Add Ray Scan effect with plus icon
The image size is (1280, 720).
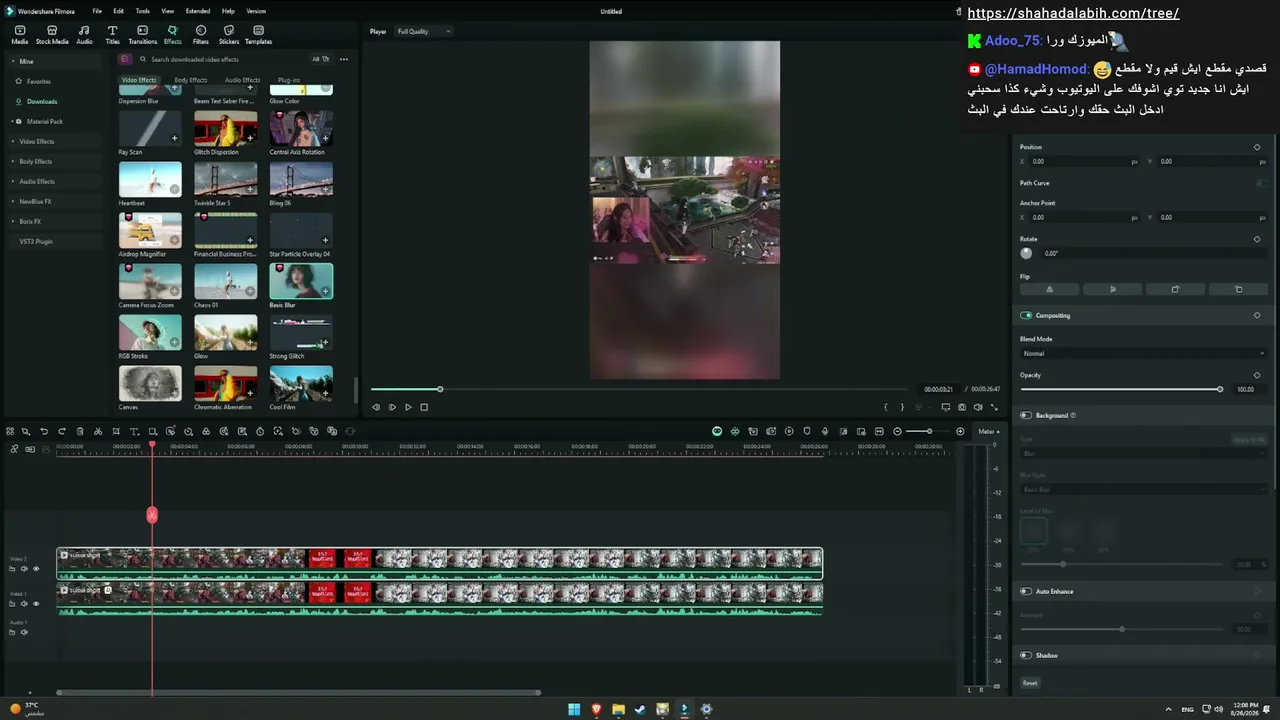tap(174, 139)
